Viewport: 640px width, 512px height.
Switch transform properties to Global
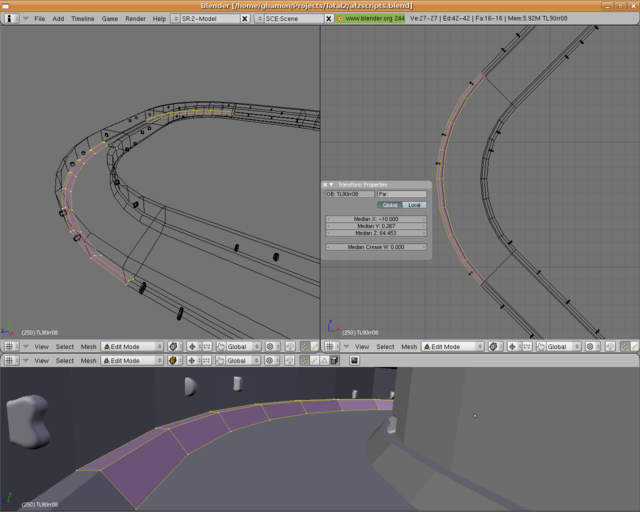pyautogui.click(x=390, y=205)
